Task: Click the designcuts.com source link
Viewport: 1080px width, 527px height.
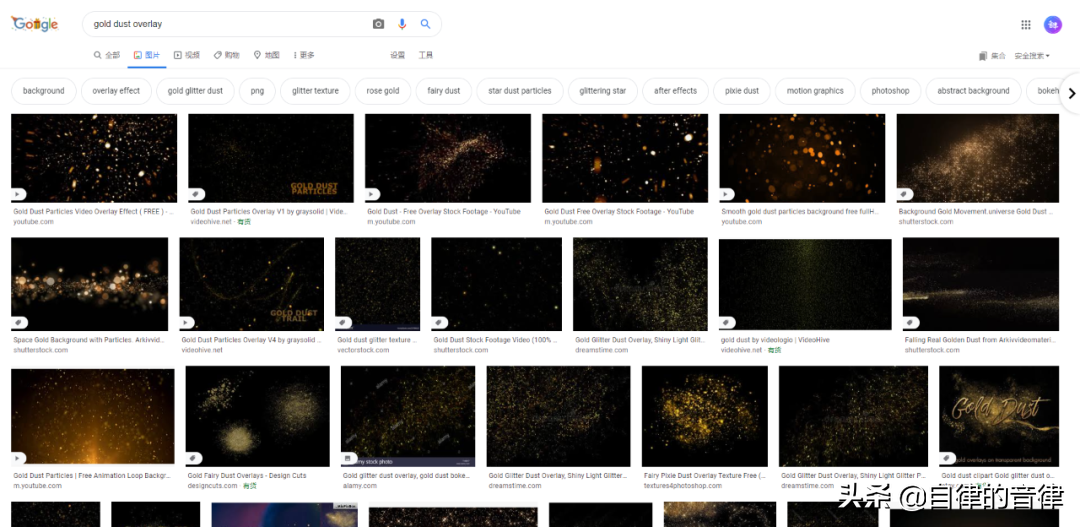Action: (213, 486)
